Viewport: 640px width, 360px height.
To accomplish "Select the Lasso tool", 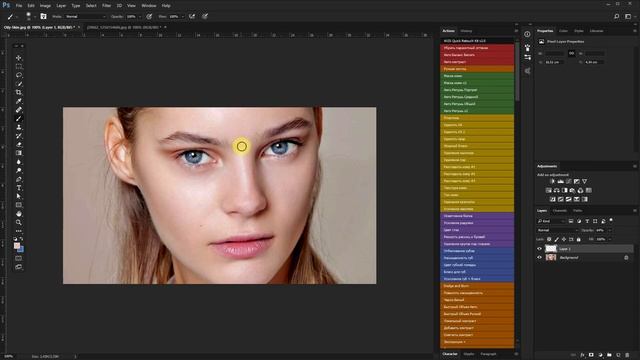I will pos(18,75).
